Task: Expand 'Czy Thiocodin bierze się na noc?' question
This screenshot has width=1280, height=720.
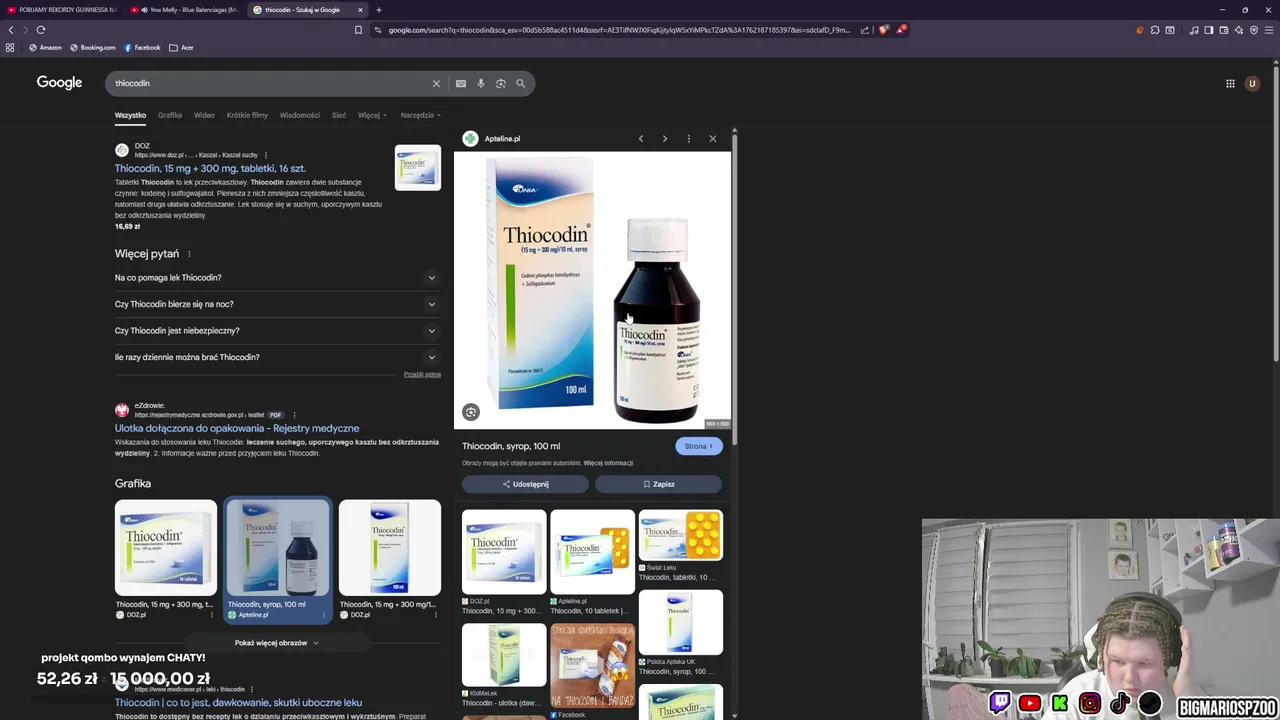Action: pos(277,304)
